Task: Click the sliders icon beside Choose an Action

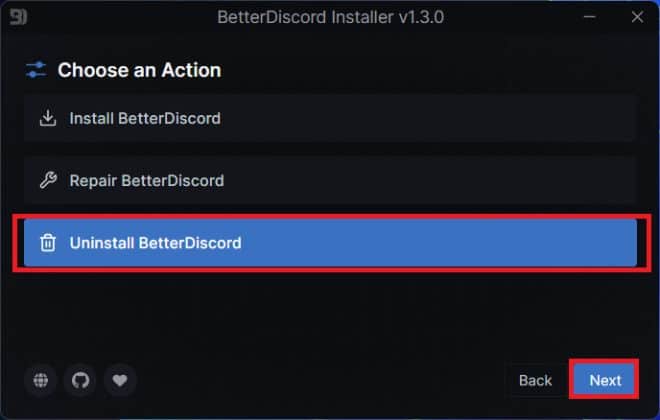Action: point(36,70)
